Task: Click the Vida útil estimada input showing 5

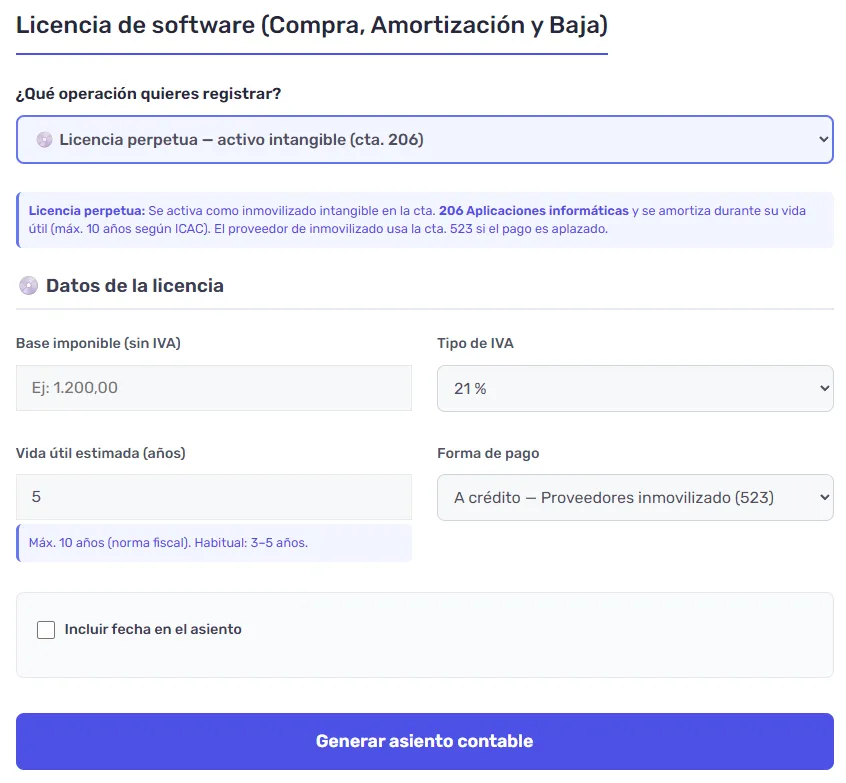Action: (x=213, y=497)
